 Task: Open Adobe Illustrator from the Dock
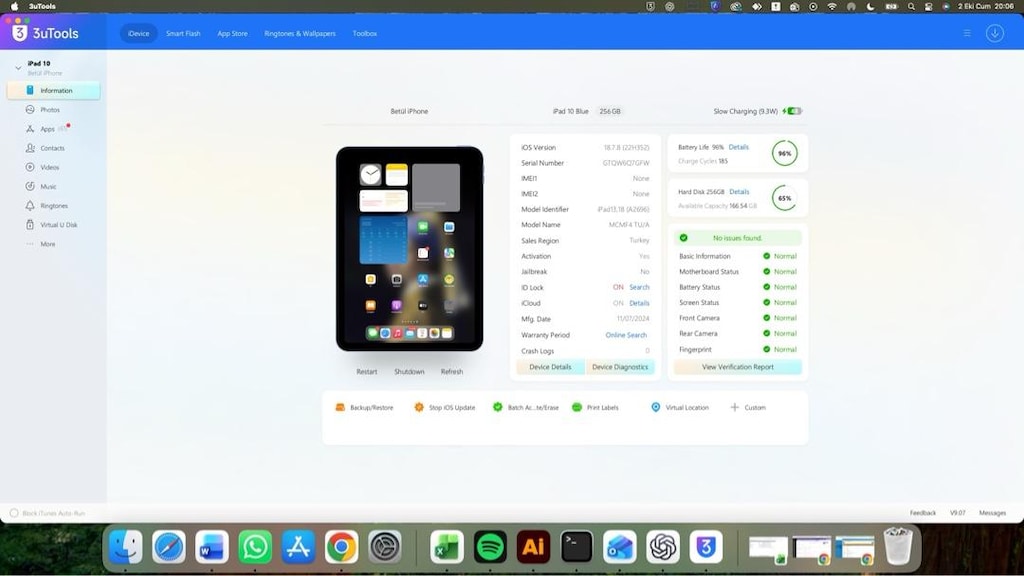533,547
